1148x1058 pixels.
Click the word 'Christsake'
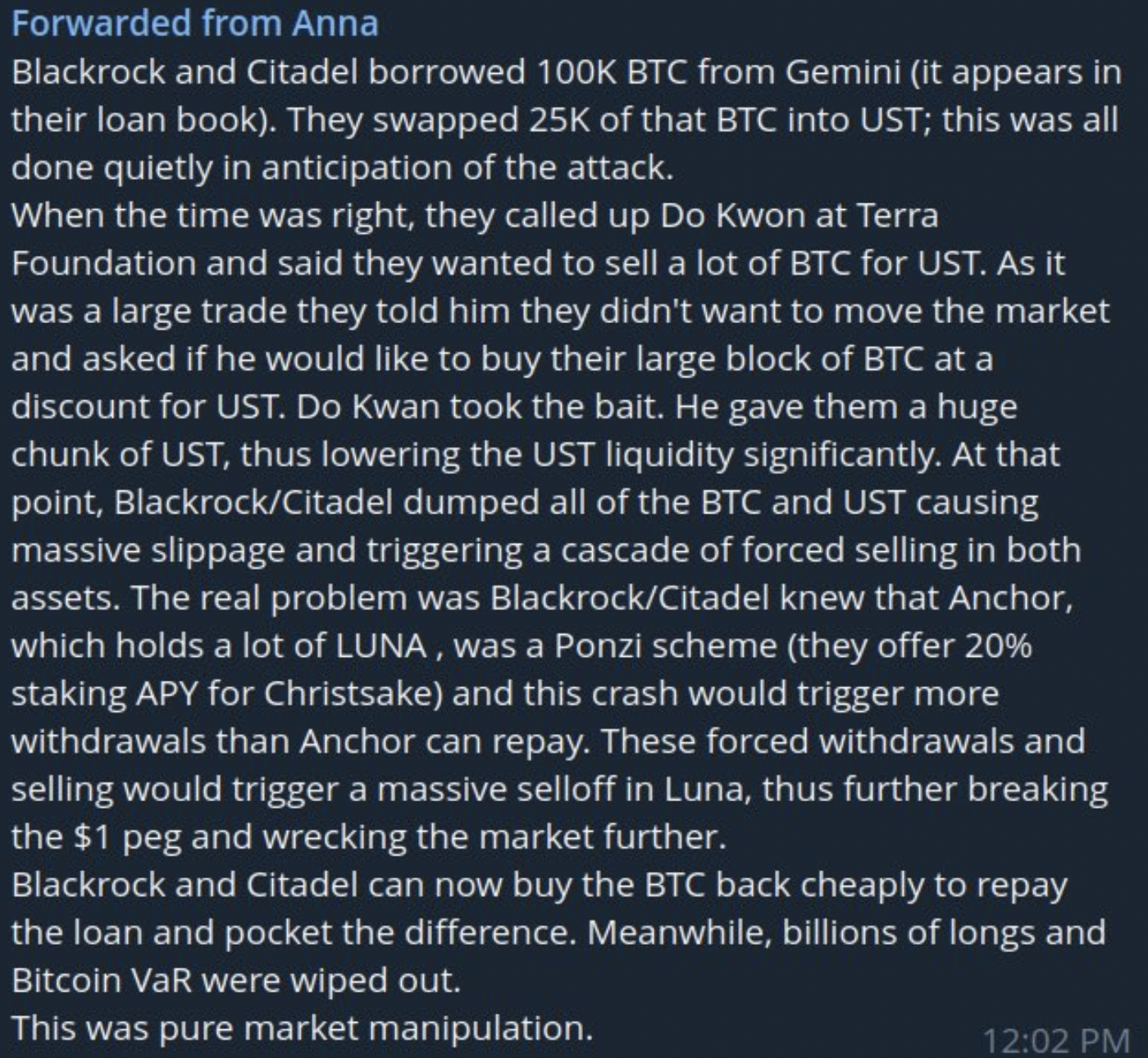click(x=353, y=694)
